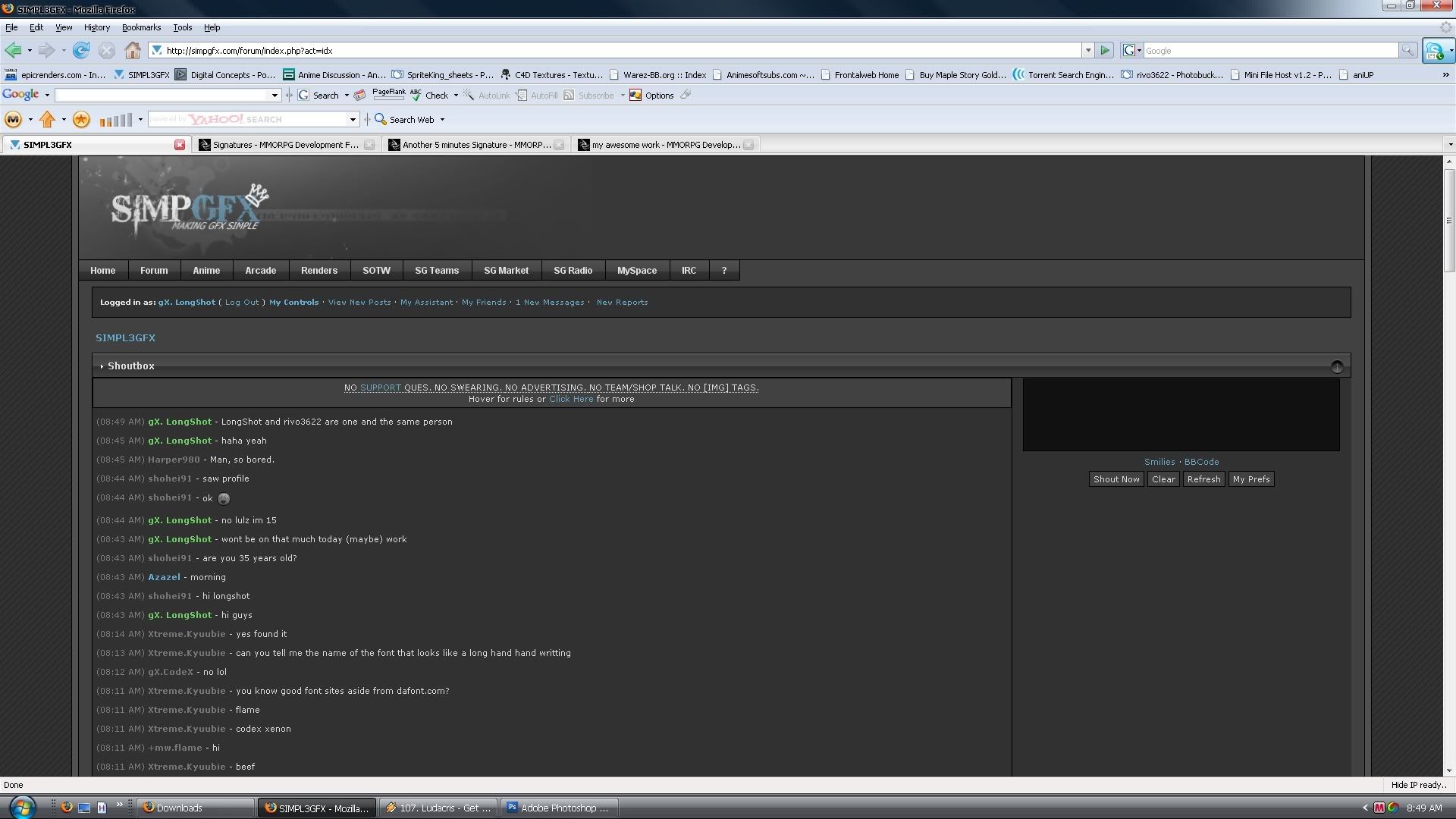Click the shoutbox message input area

point(1181,415)
